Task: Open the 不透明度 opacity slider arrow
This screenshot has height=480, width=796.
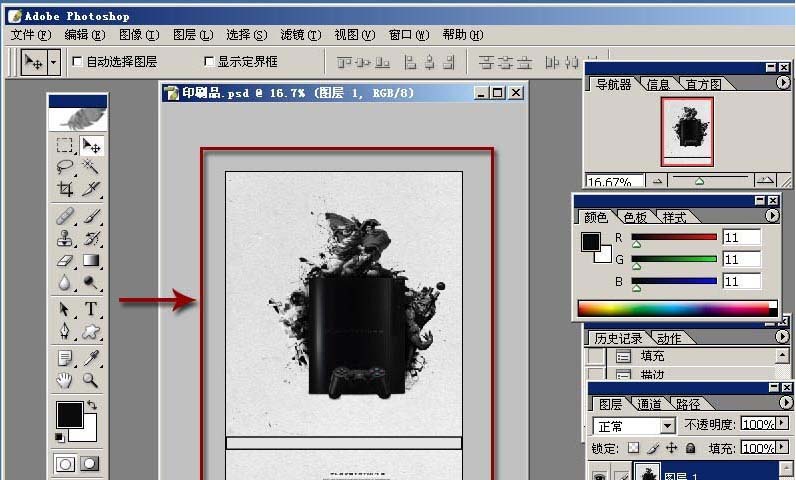Action: coord(782,423)
